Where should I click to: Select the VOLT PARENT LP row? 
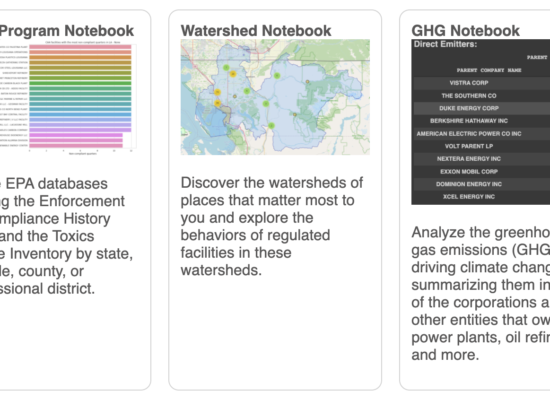tap(482, 146)
